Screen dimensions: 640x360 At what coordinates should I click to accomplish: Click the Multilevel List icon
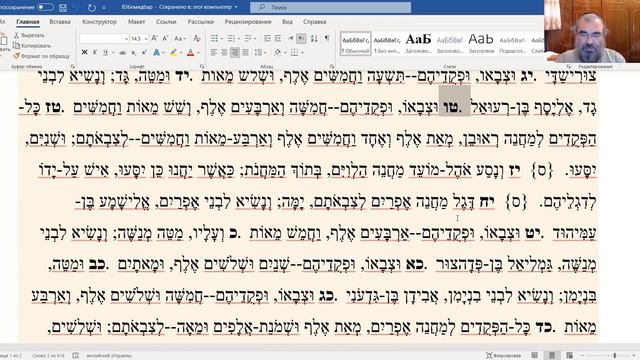[247, 38]
